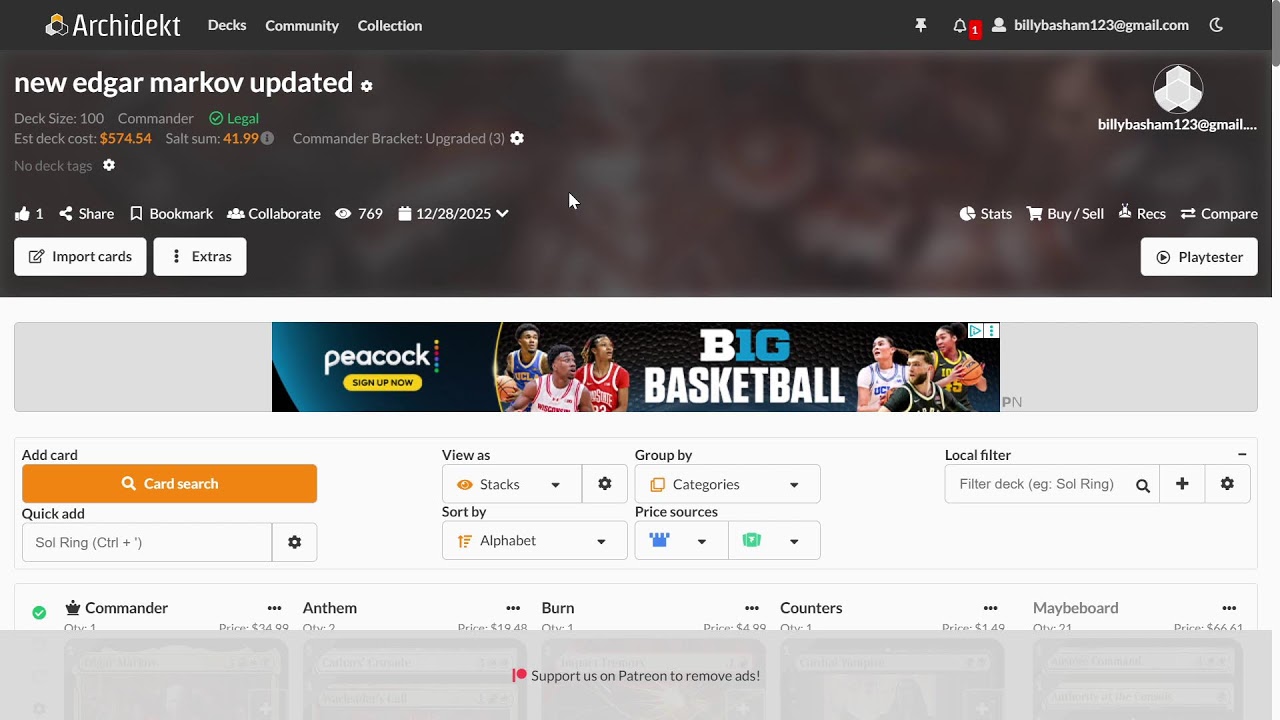Open Counters category options menu

click(x=990, y=608)
